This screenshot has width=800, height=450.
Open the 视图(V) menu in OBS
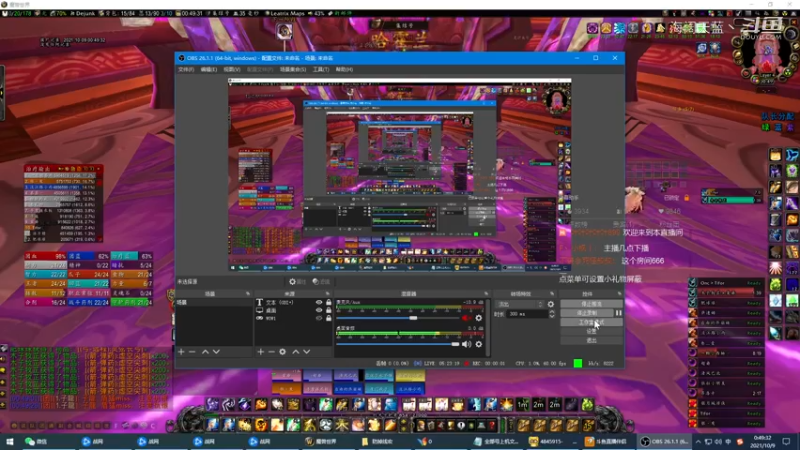(231, 69)
